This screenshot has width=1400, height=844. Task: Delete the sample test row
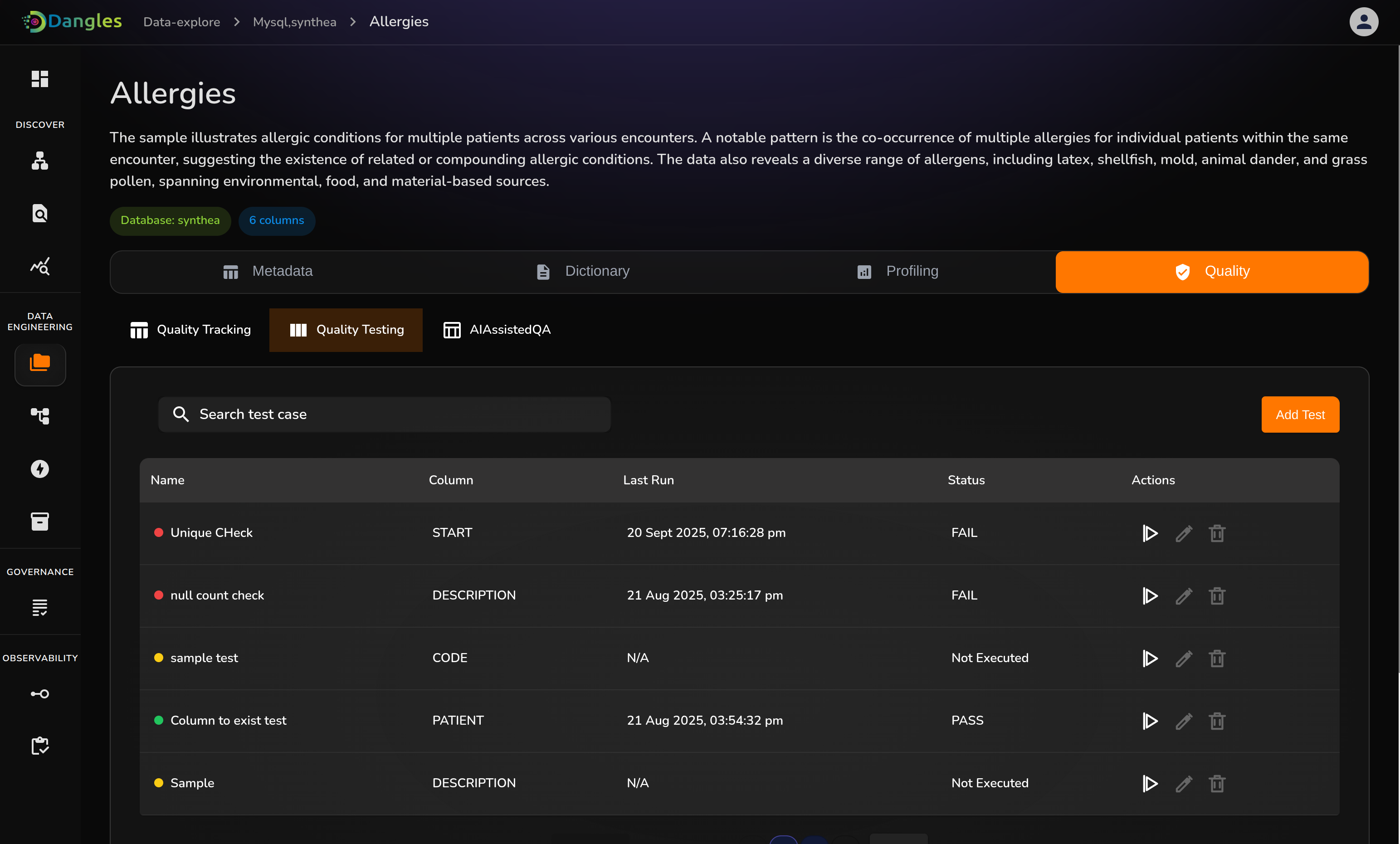pos(1216,658)
